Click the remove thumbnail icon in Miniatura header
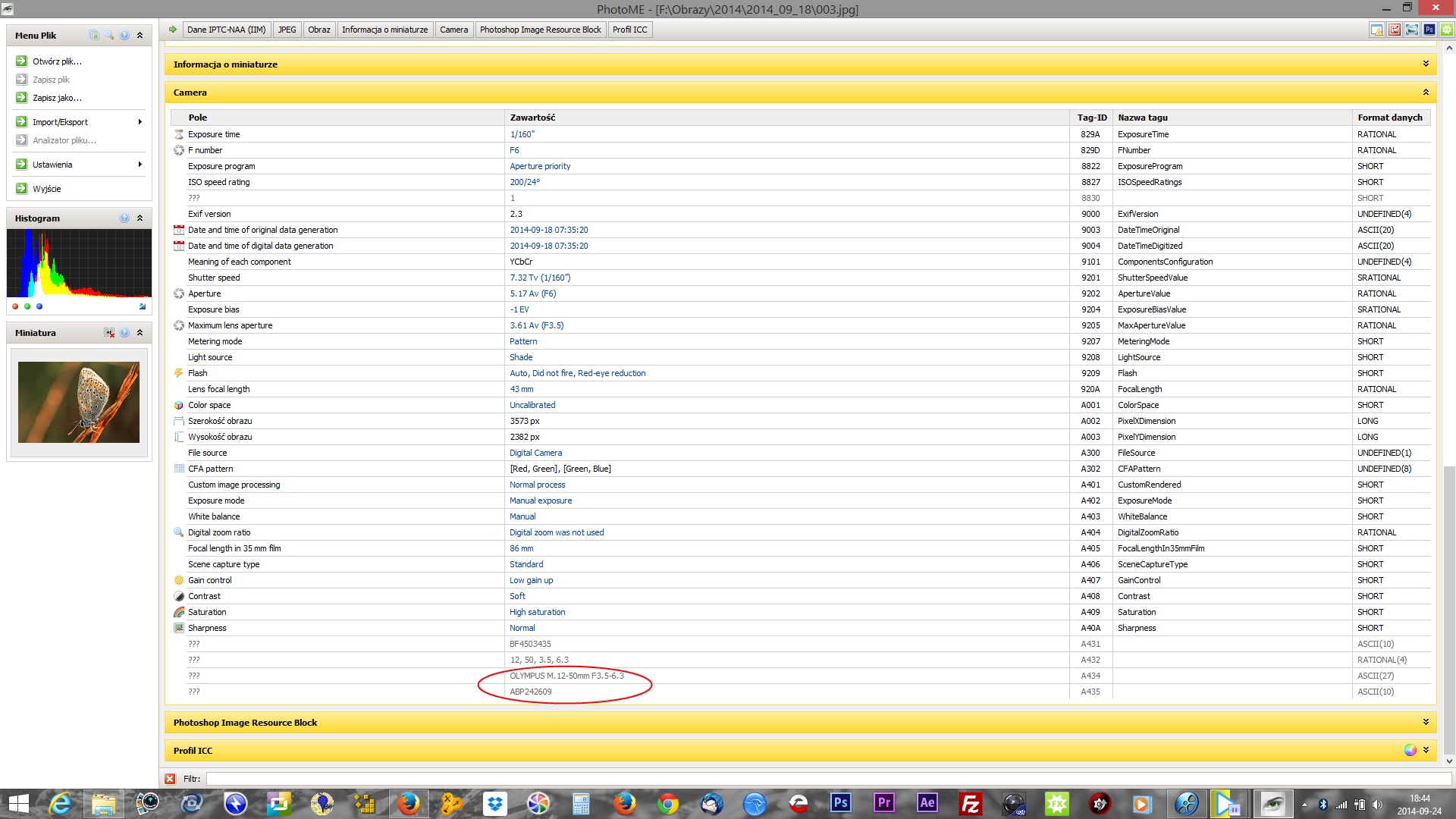 tap(109, 332)
